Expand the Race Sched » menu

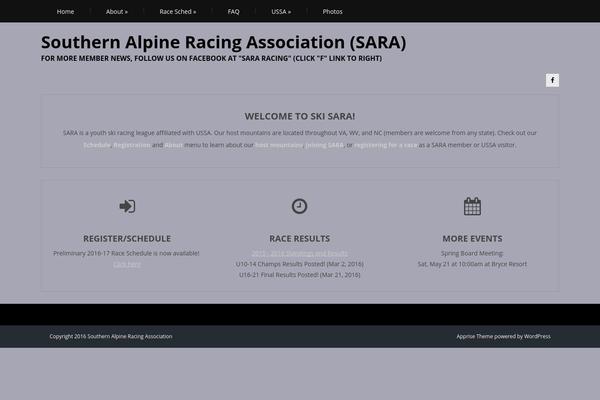coord(178,12)
